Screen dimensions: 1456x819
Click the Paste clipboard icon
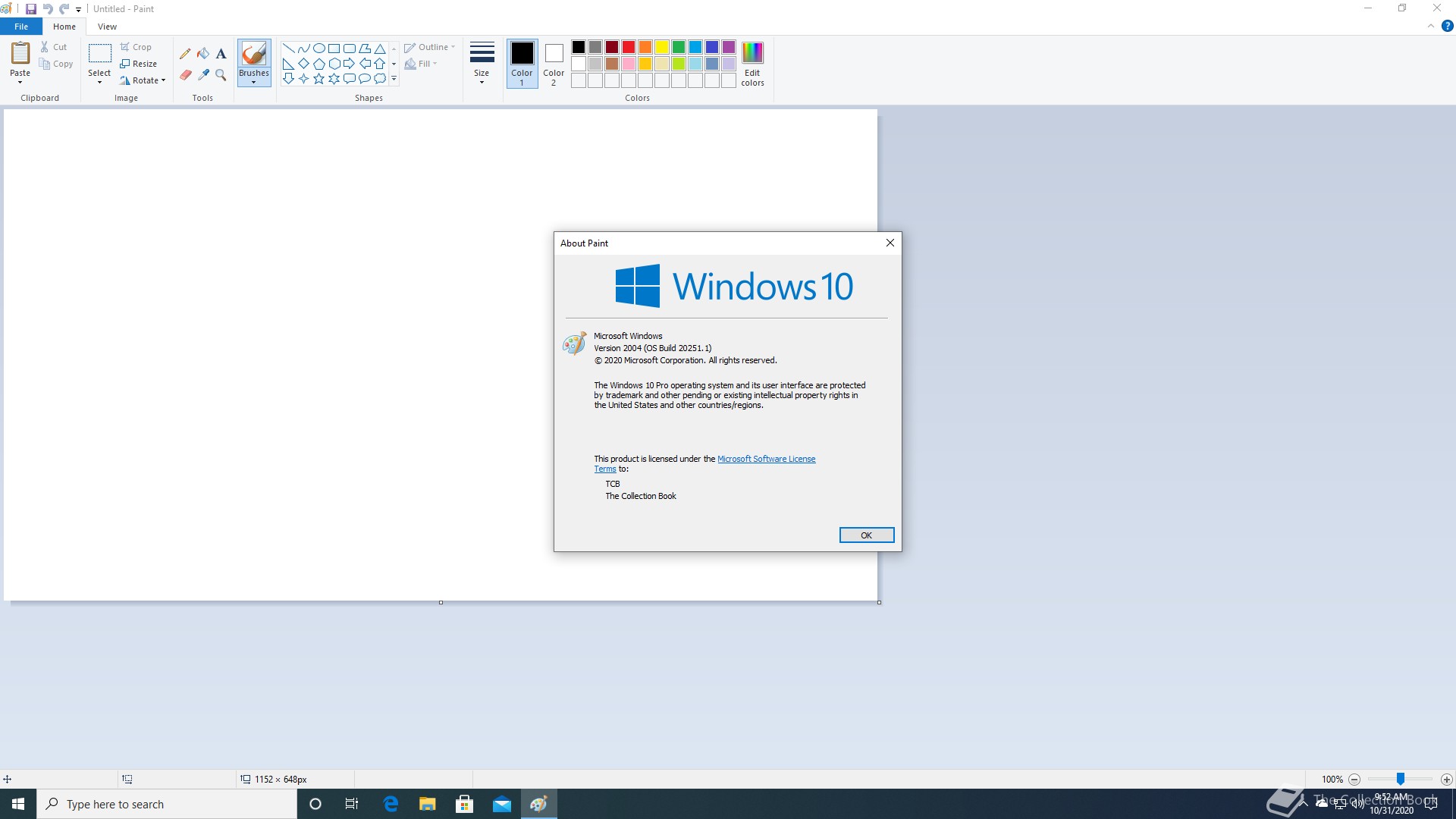[x=20, y=53]
